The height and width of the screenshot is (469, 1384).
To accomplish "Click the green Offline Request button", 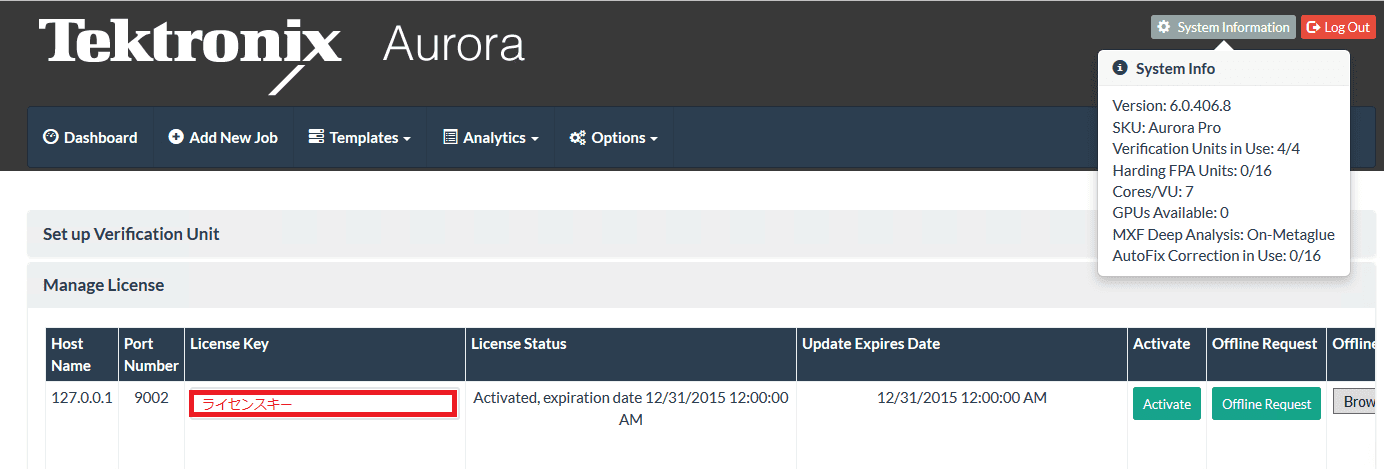I will point(1266,404).
